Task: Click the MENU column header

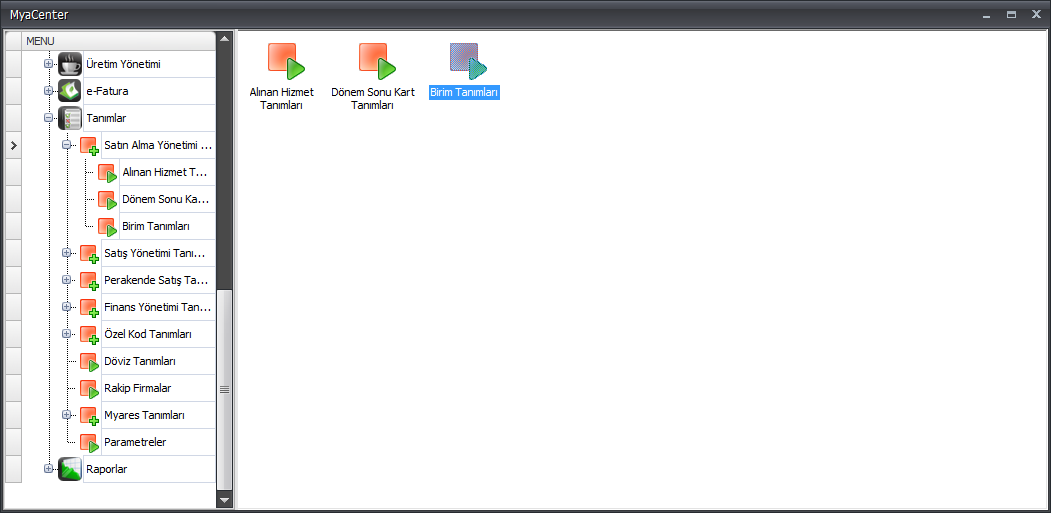Action: [119, 41]
